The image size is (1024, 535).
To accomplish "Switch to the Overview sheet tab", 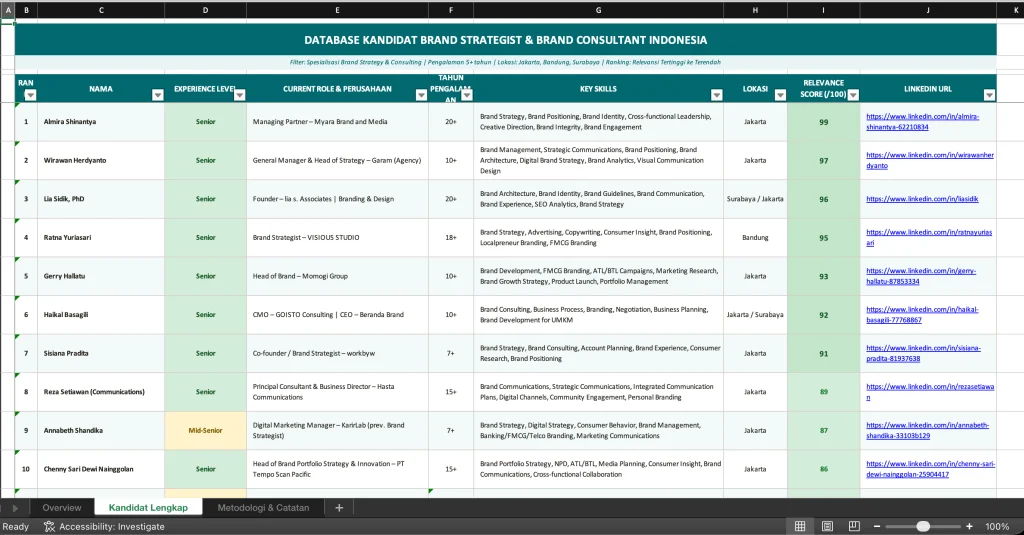I will [62, 508].
